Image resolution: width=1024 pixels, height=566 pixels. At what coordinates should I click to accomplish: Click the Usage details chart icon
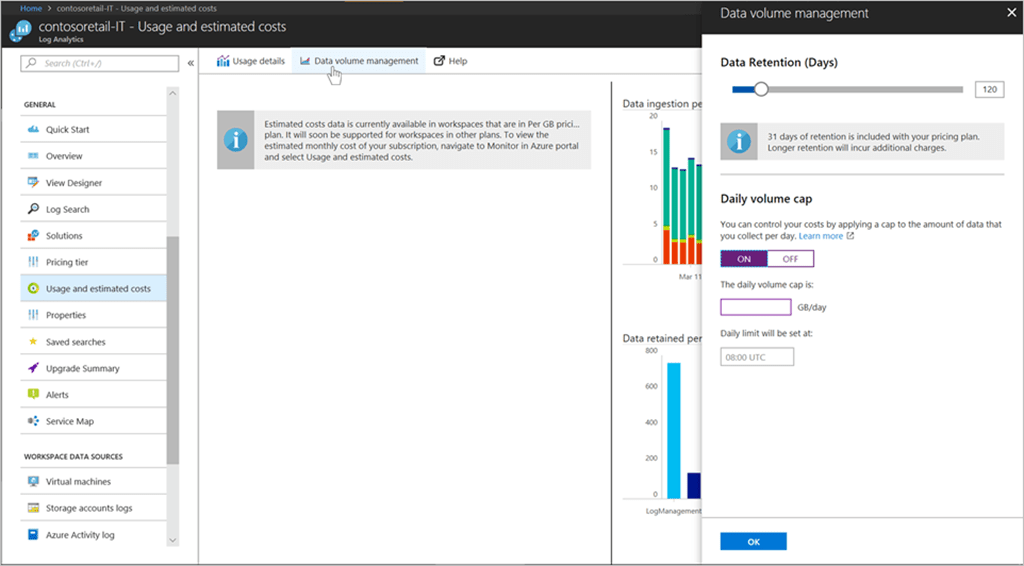[223, 61]
